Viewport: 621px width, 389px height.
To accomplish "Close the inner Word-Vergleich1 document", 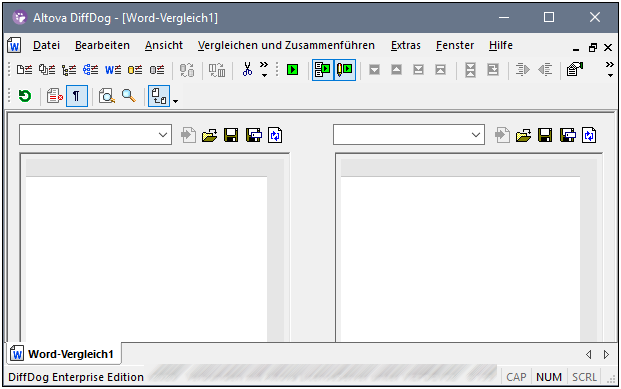I will [x=608, y=48].
